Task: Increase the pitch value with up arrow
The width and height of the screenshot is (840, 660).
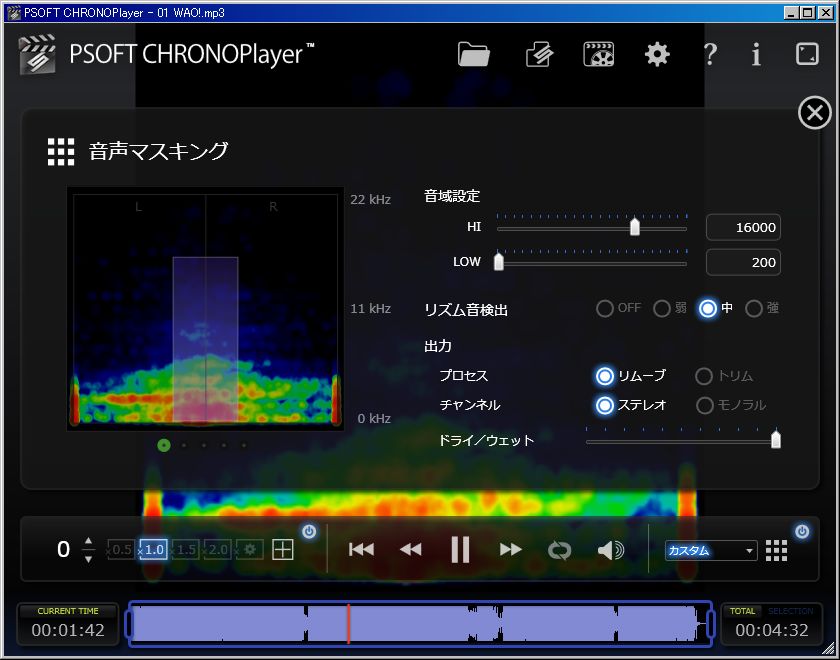Action: coord(88,541)
